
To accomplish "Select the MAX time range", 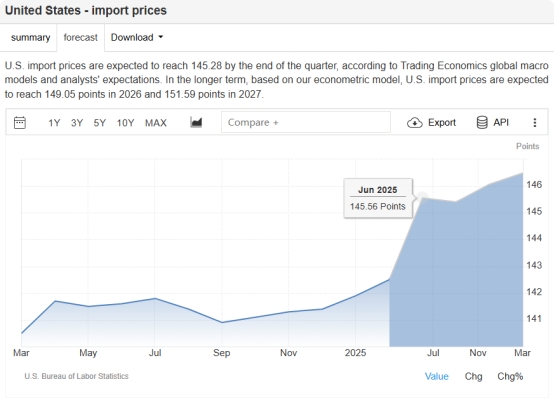I will (156, 123).
